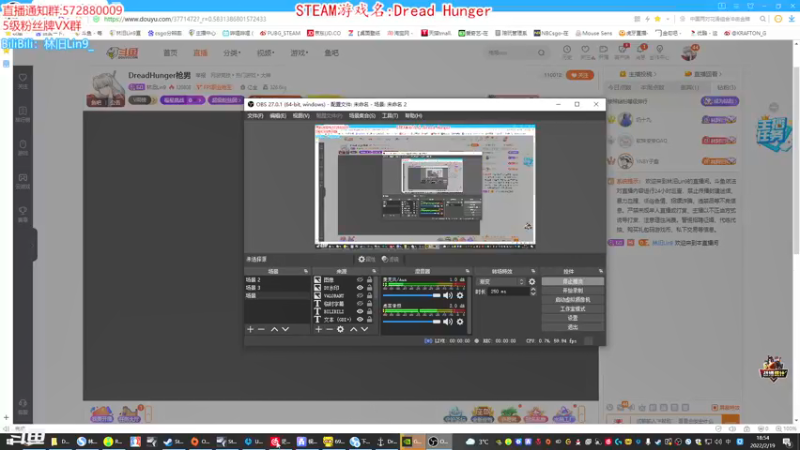800x450 pixels.
Task: Remove selected source in OBS sources dock
Action: coord(329,330)
